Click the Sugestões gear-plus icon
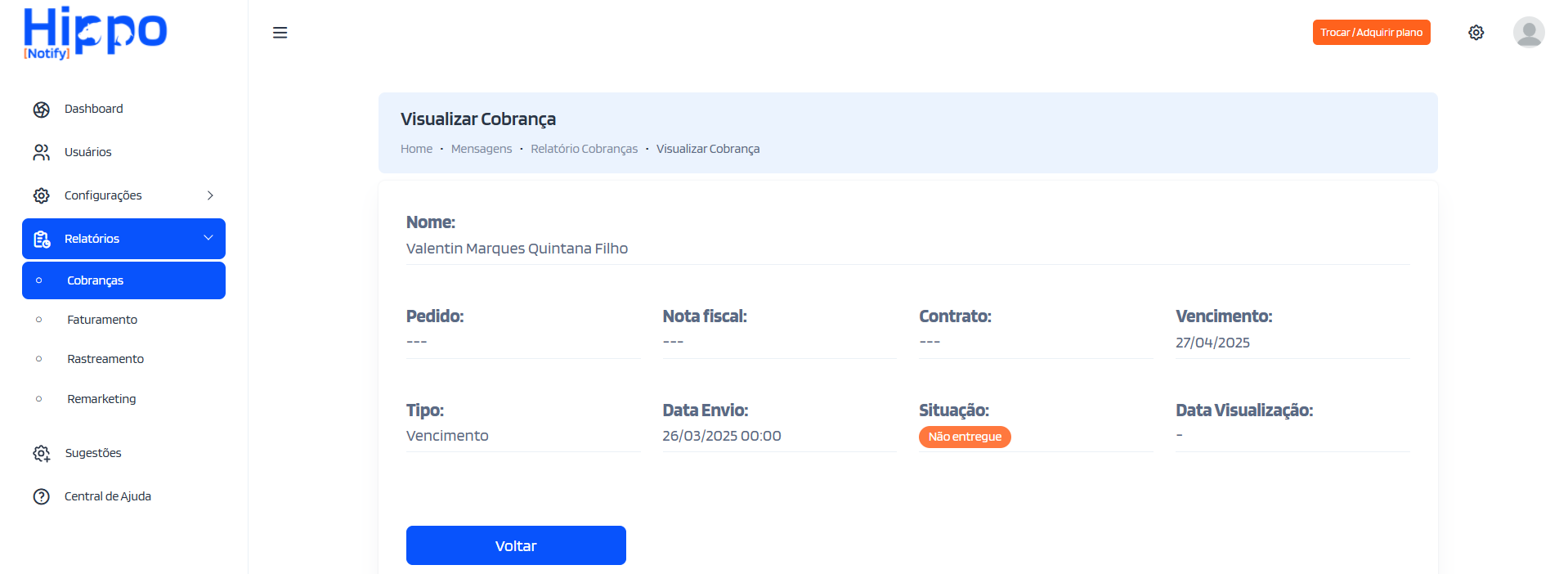1568x574 pixels. (42, 454)
